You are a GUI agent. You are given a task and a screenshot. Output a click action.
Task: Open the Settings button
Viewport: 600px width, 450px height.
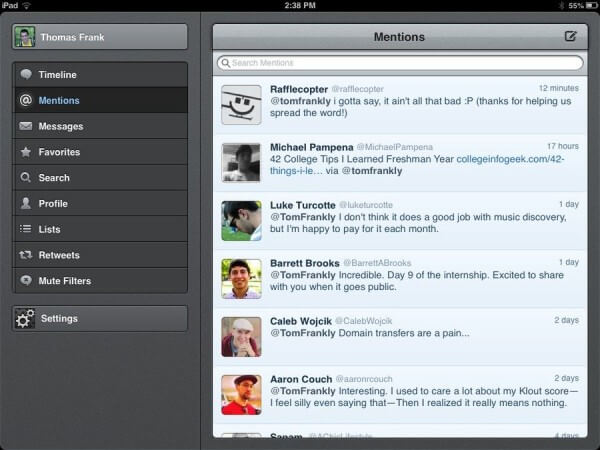100,318
